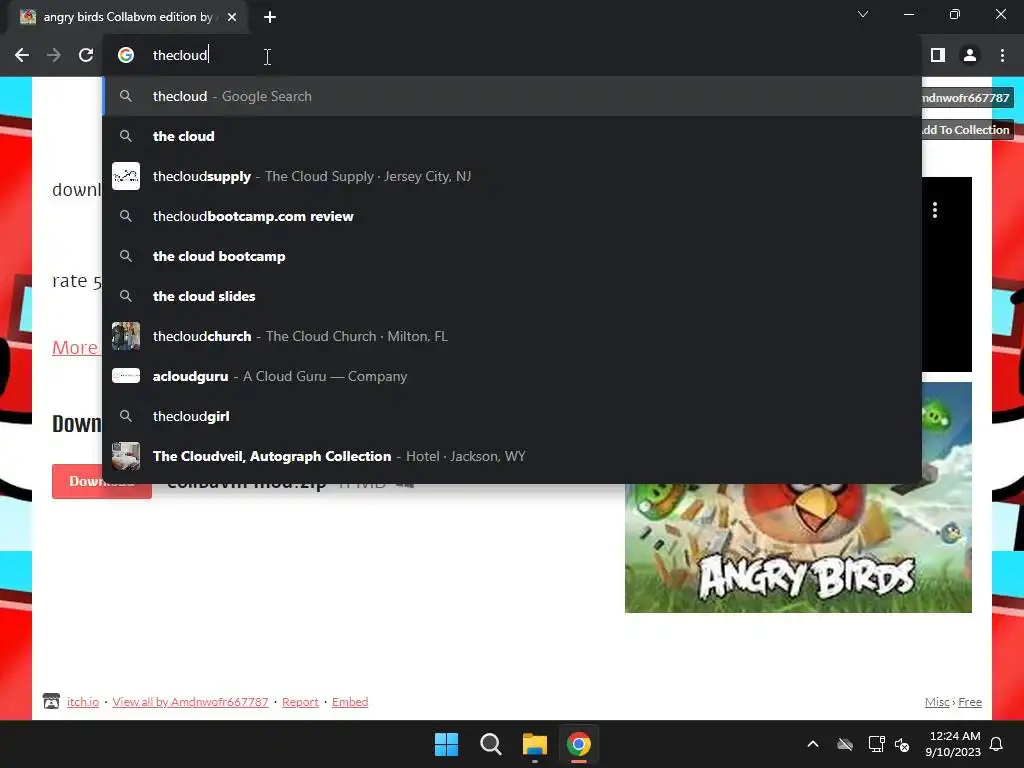Screen dimensions: 1024x768
Task: Click the OneDrive tray icon
Action: coord(845,744)
